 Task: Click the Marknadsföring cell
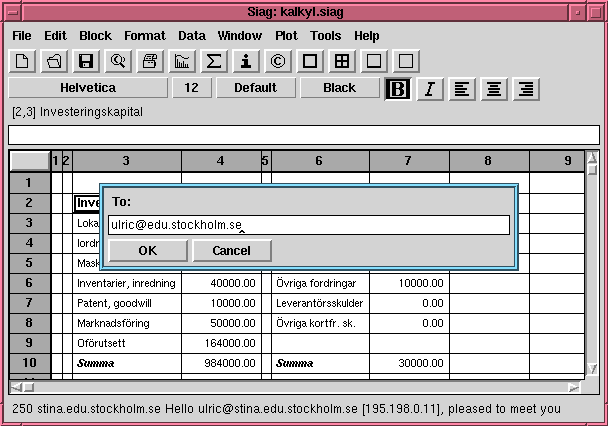click(x=127, y=323)
